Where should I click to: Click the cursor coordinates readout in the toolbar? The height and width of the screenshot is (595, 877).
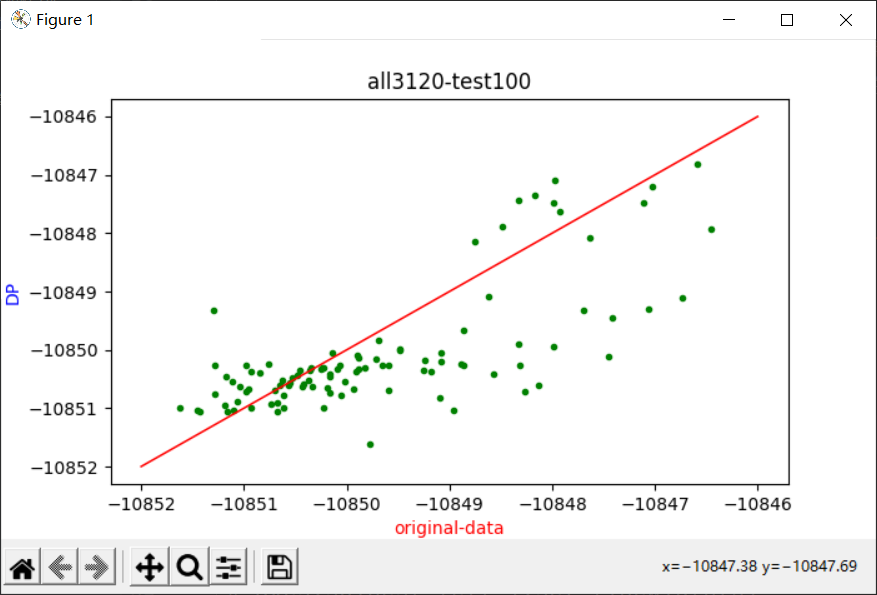tap(760, 566)
